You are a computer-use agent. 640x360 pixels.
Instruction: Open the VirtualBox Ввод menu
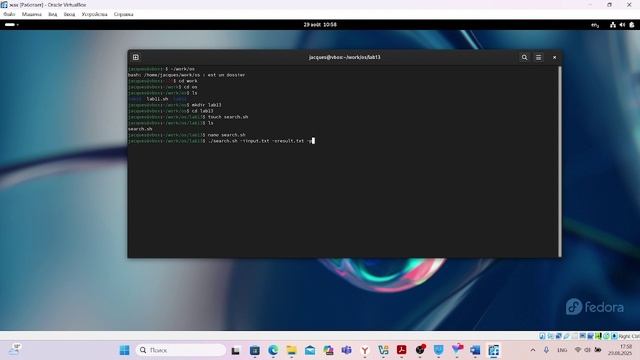click(69, 14)
